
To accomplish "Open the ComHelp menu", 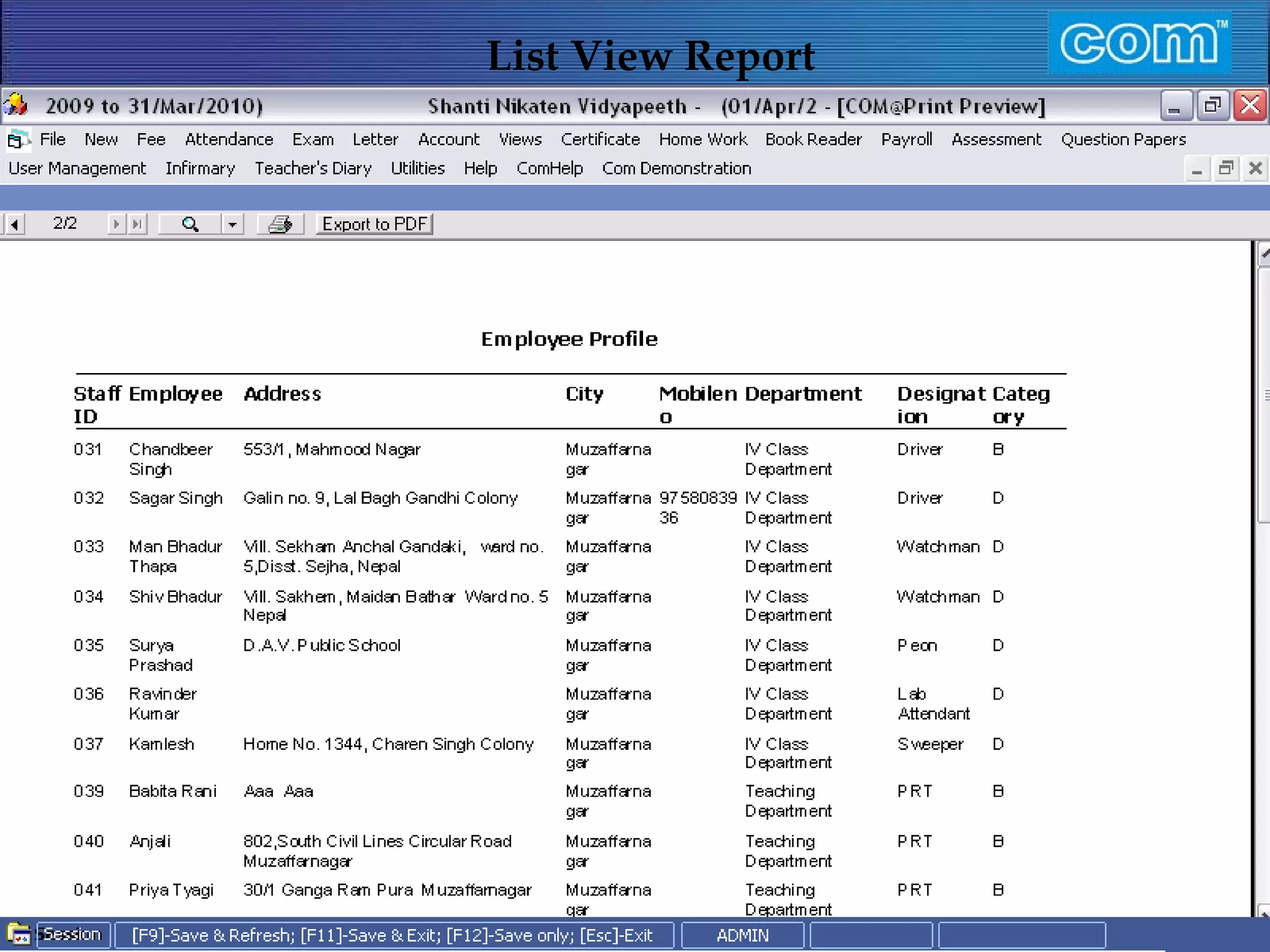I will 550,169.
